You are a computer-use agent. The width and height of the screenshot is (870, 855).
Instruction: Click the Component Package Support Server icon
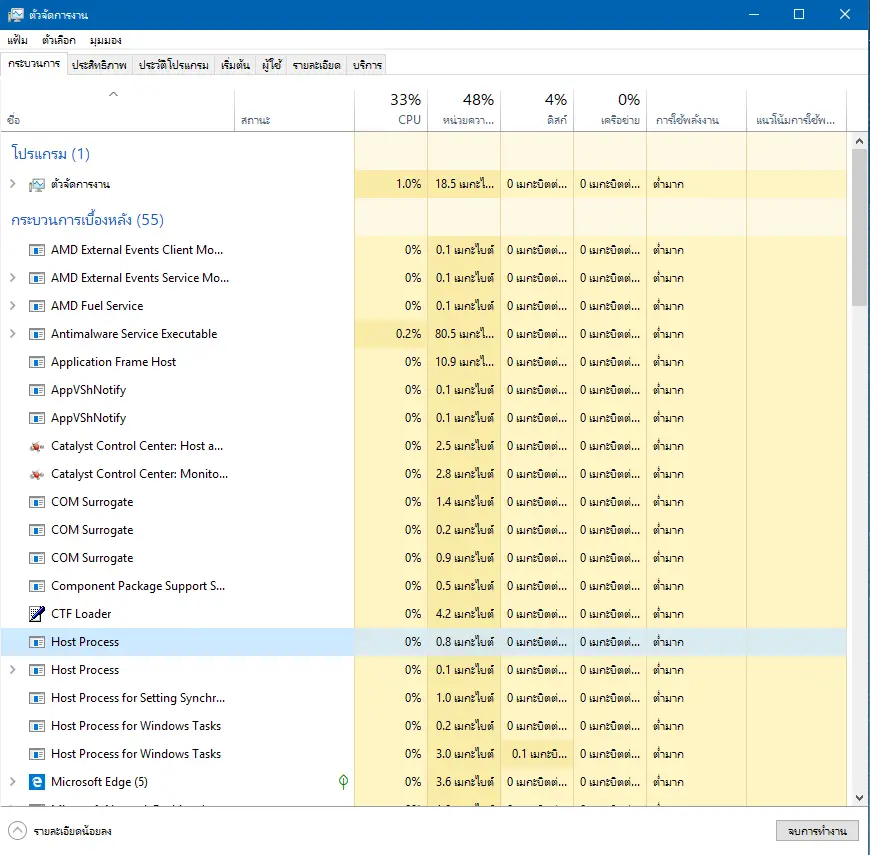(x=37, y=586)
